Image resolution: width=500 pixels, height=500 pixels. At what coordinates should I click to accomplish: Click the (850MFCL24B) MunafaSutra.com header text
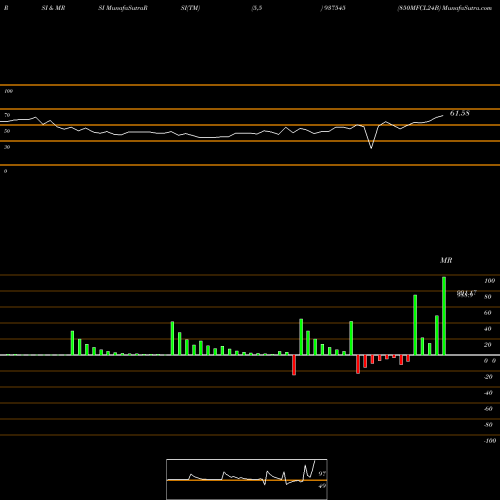(x=444, y=8)
